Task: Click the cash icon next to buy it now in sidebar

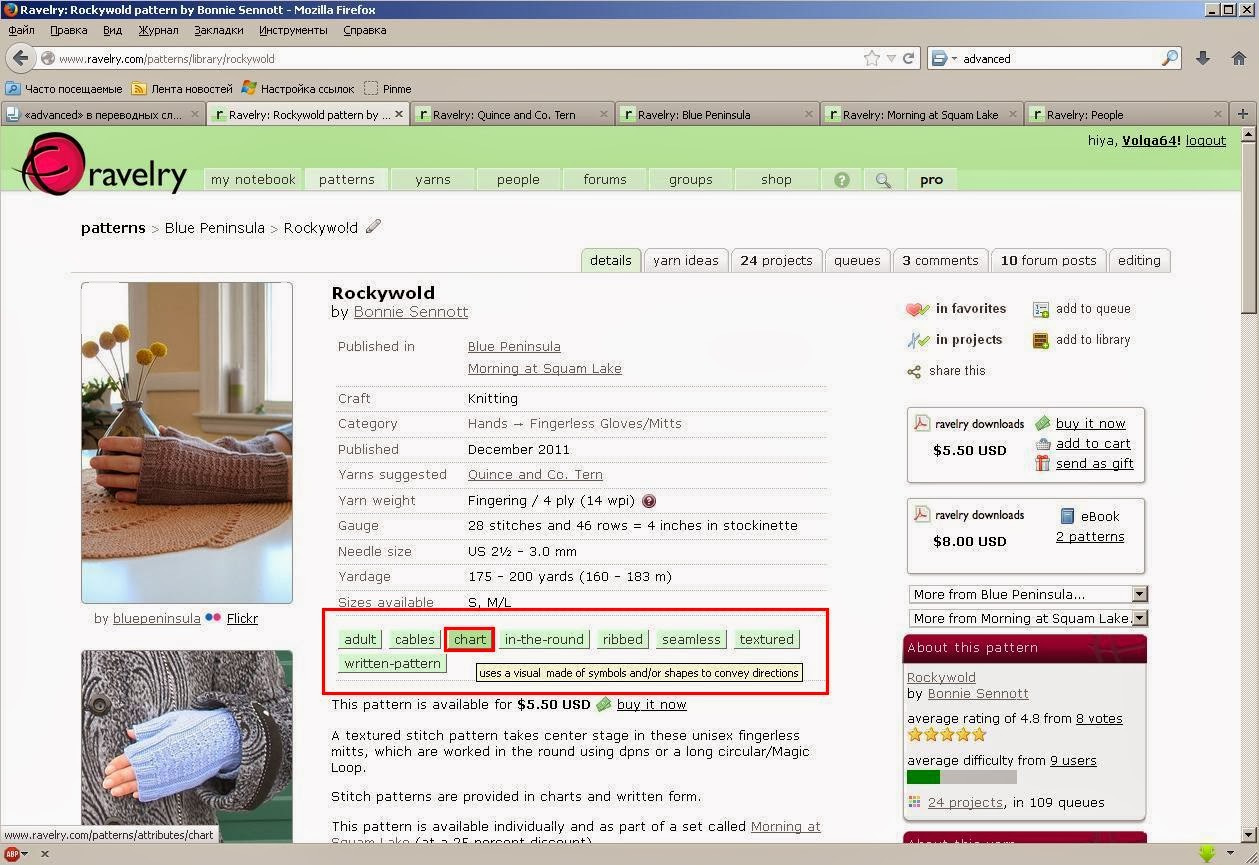Action: pyautogui.click(x=1043, y=423)
